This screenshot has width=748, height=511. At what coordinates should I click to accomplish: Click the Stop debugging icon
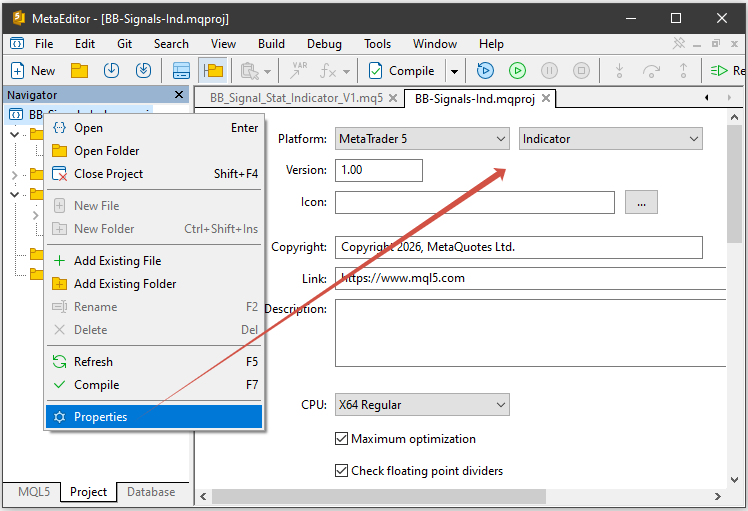click(x=581, y=71)
